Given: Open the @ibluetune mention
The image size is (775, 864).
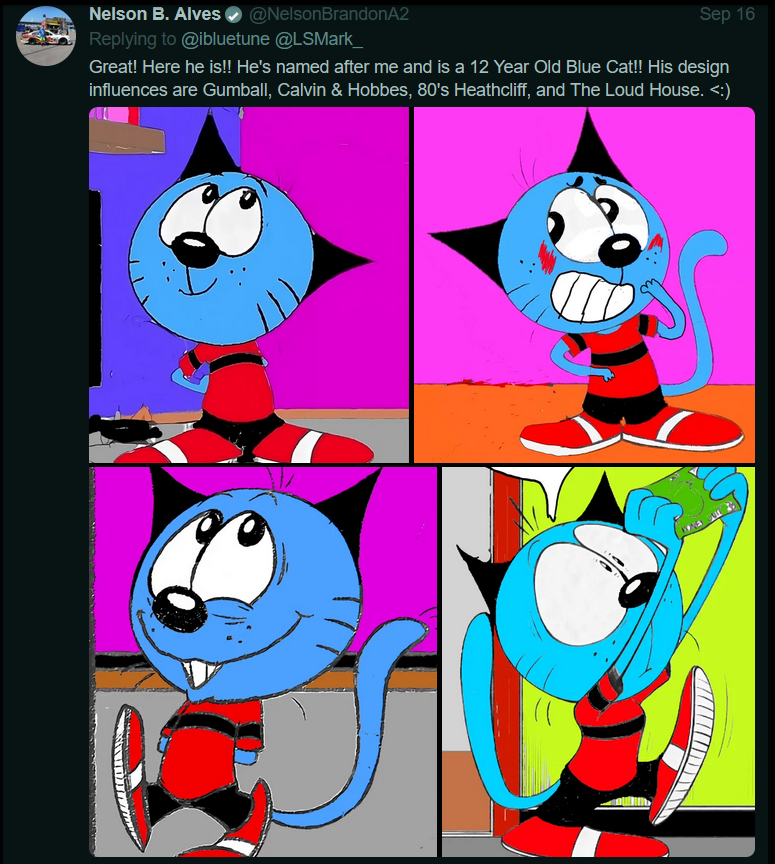Looking at the screenshot, I should (225, 39).
